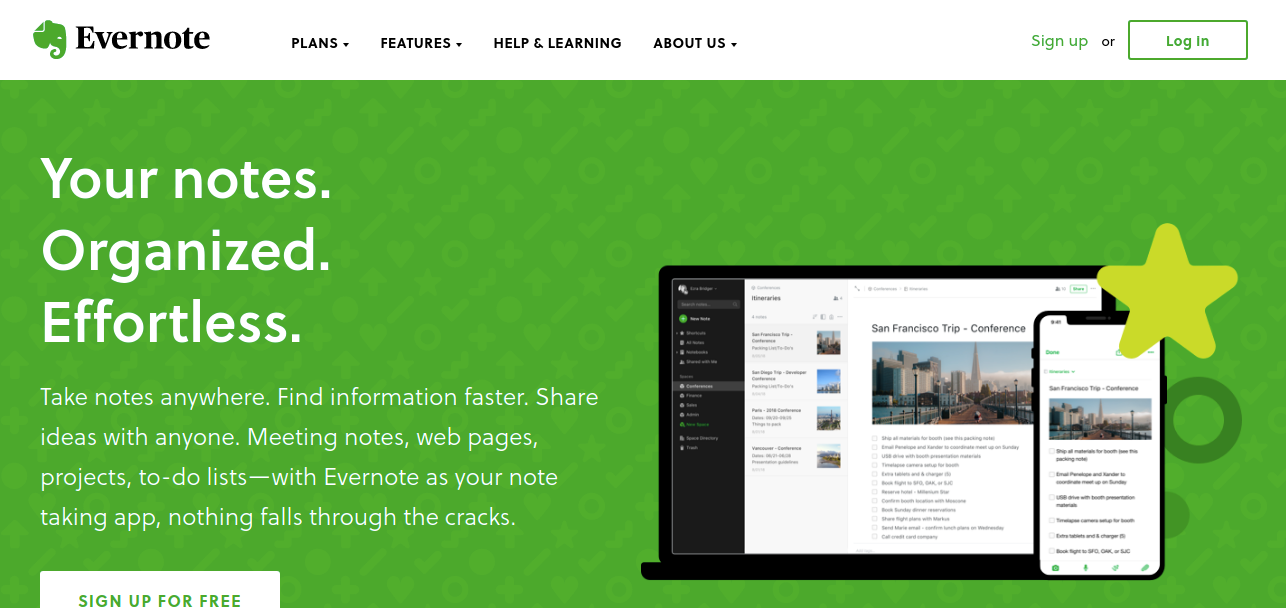Expand the PLANS dropdown menu
The width and height of the screenshot is (1286, 608).
320,43
